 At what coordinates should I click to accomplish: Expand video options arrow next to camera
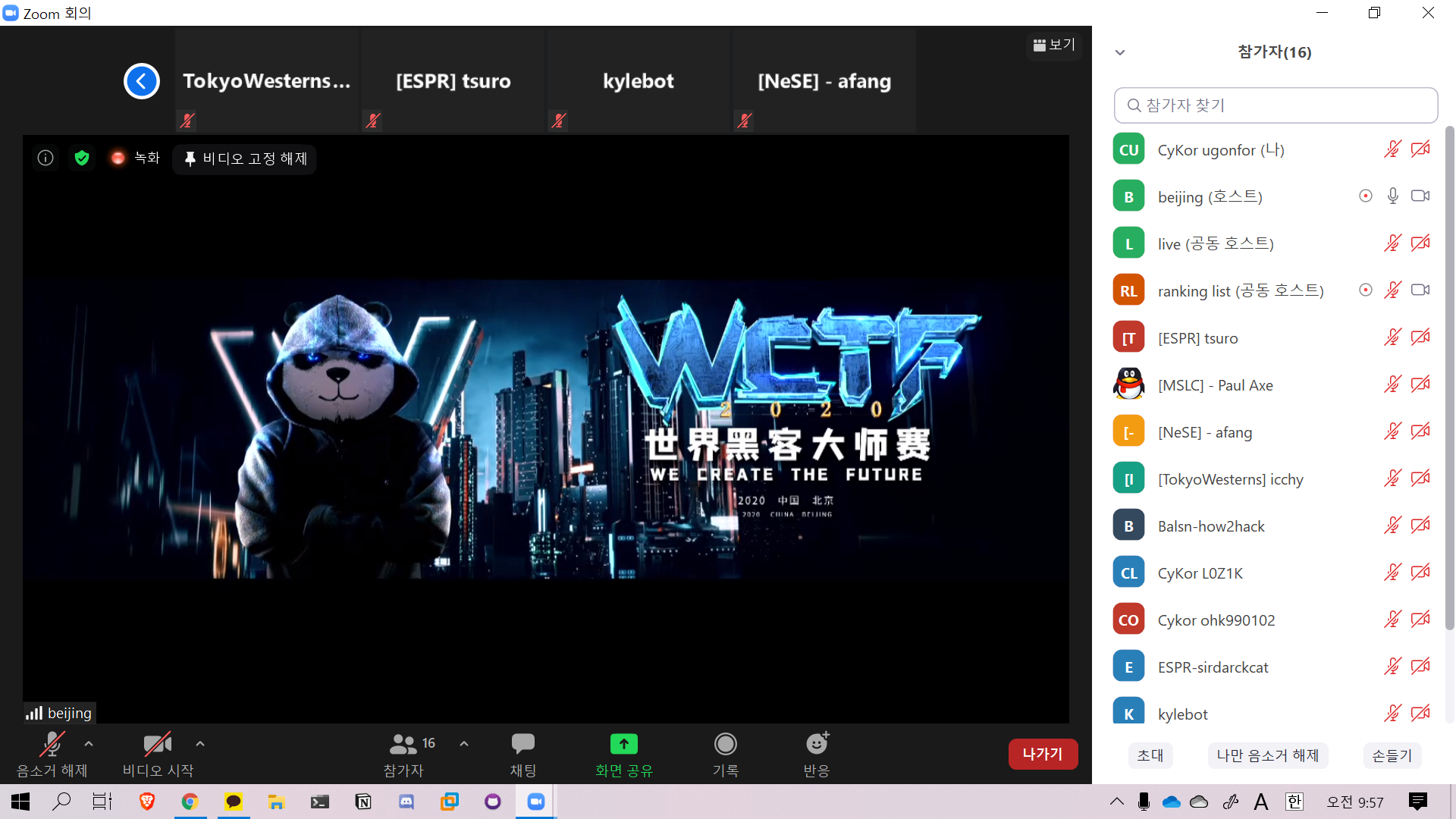click(200, 744)
